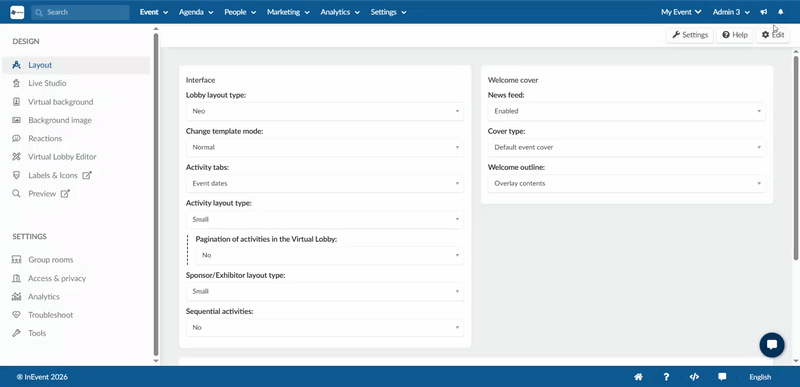Click the home icon in footer

pos(638,377)
